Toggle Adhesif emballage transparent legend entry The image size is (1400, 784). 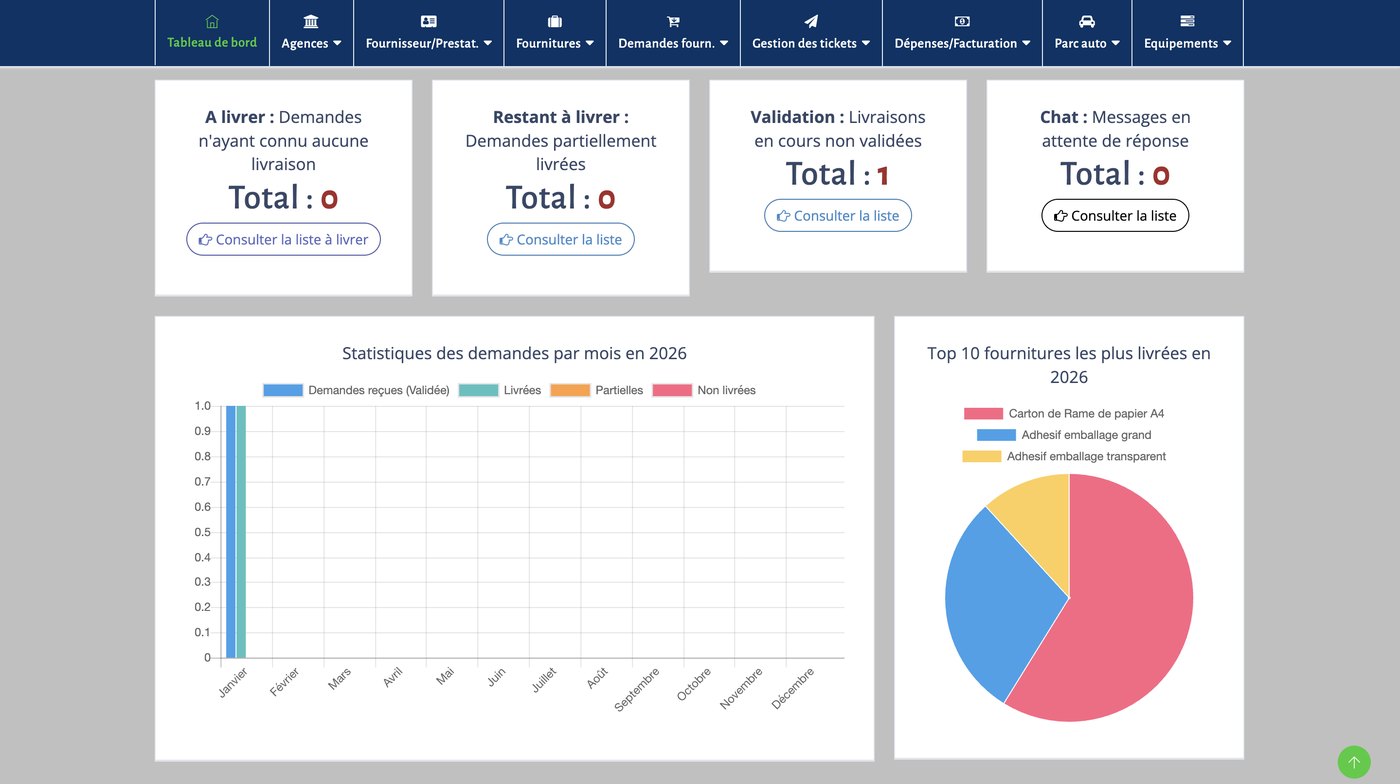1064,456
